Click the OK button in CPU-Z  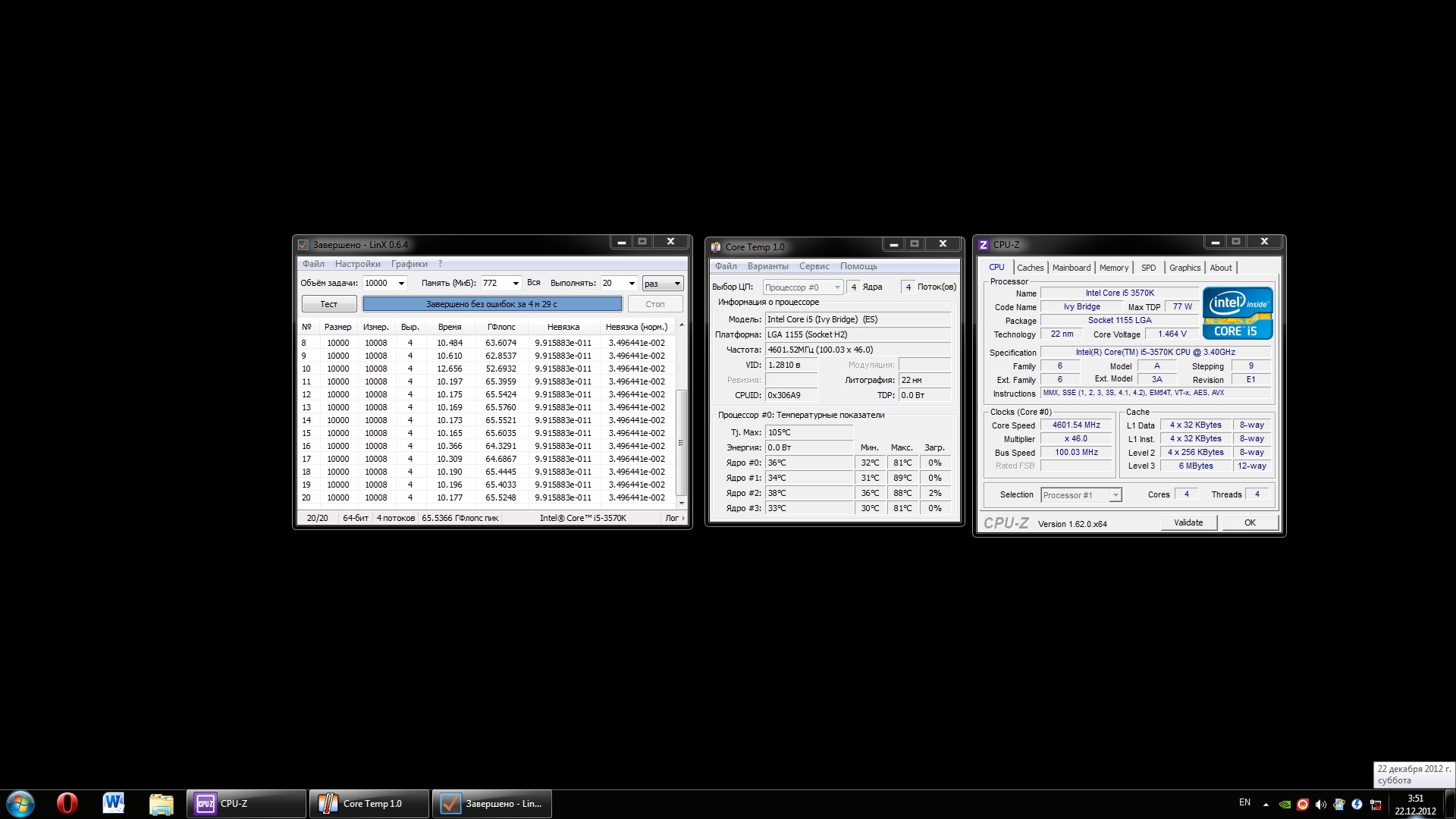[1250, 522]
